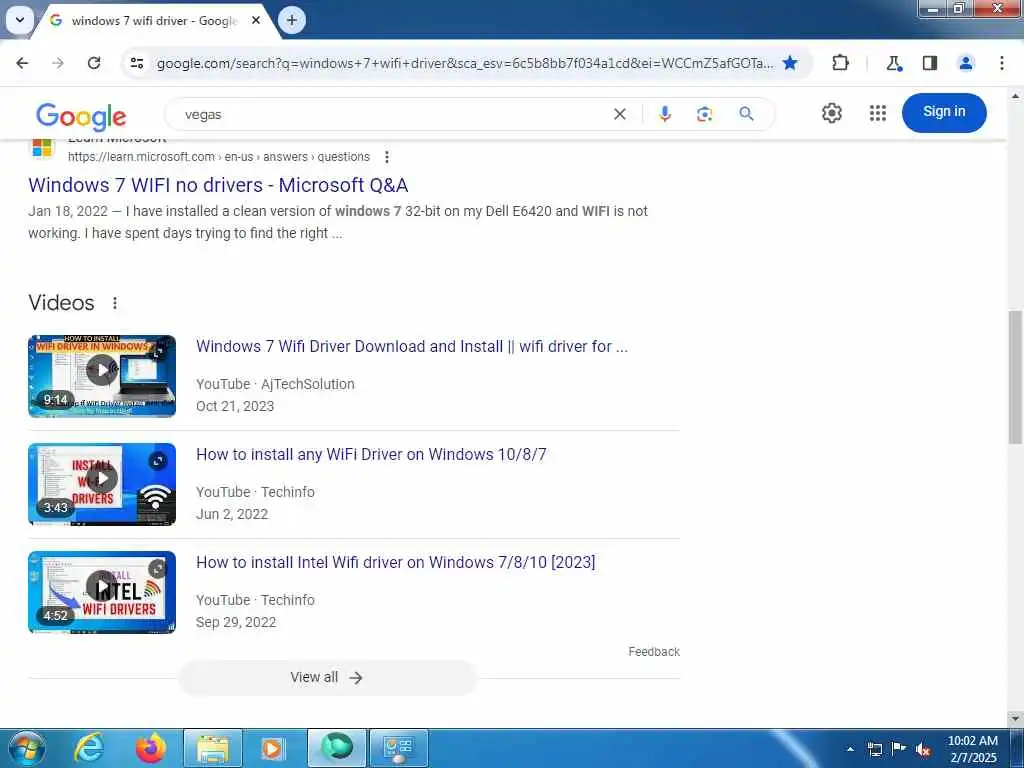Image resolution: width=1024 pixels, height=768 pixels.
Task: Open the control panel taskbar item
Action: tap(399, 748)
